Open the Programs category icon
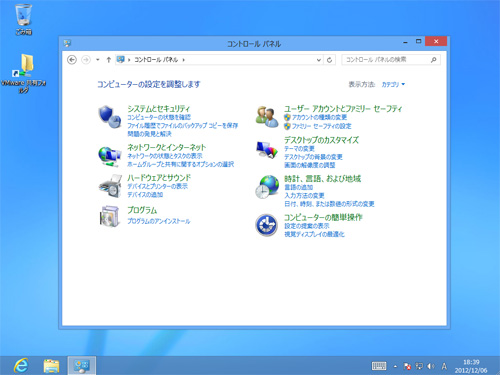Screen dimensions: 500x375 click(x=110, y=216)
